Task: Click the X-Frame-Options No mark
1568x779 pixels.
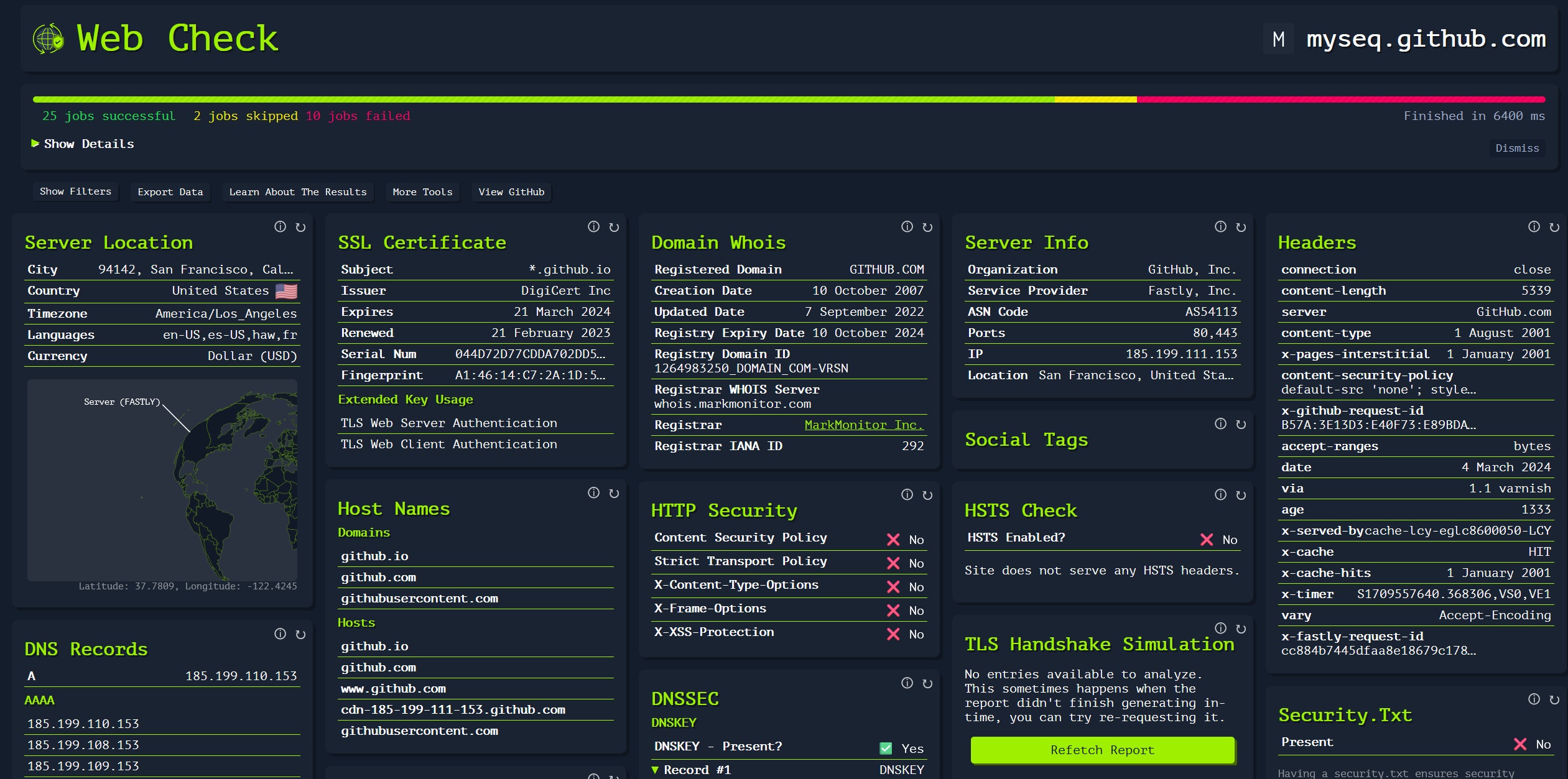Action: [893, 611]
